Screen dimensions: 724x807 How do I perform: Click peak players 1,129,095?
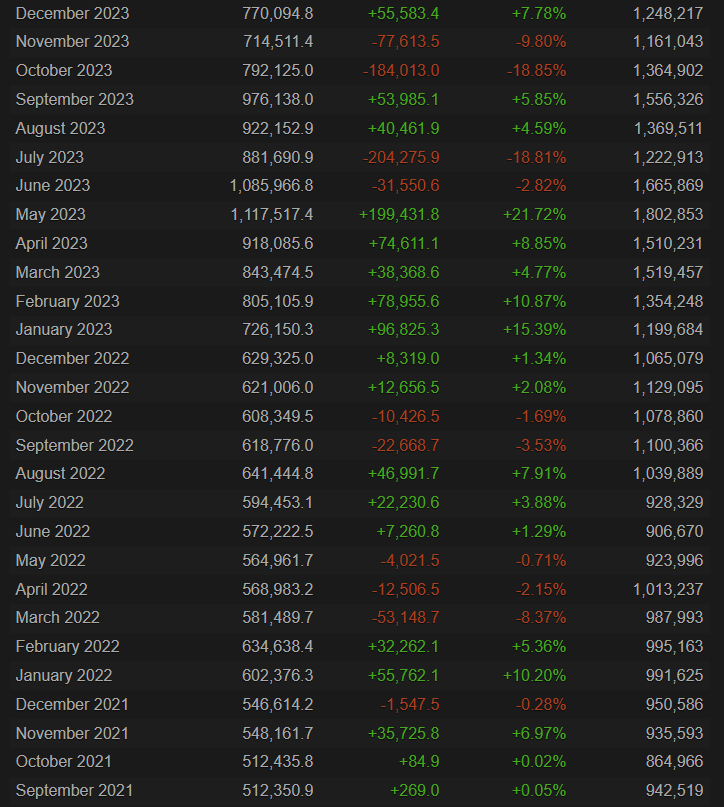coord(668,387)
